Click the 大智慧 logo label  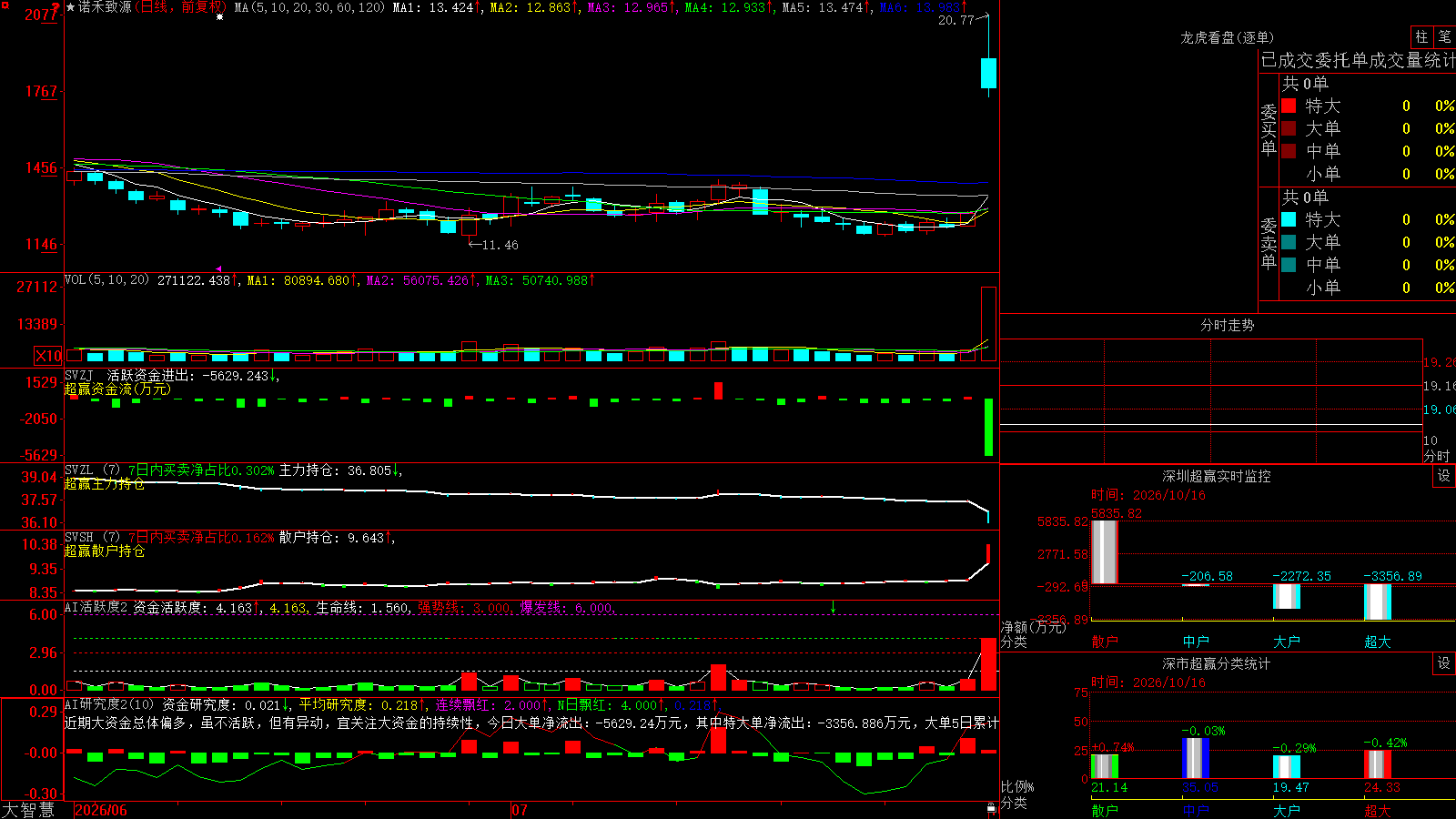pyautogui.click(x=28, y=810)
